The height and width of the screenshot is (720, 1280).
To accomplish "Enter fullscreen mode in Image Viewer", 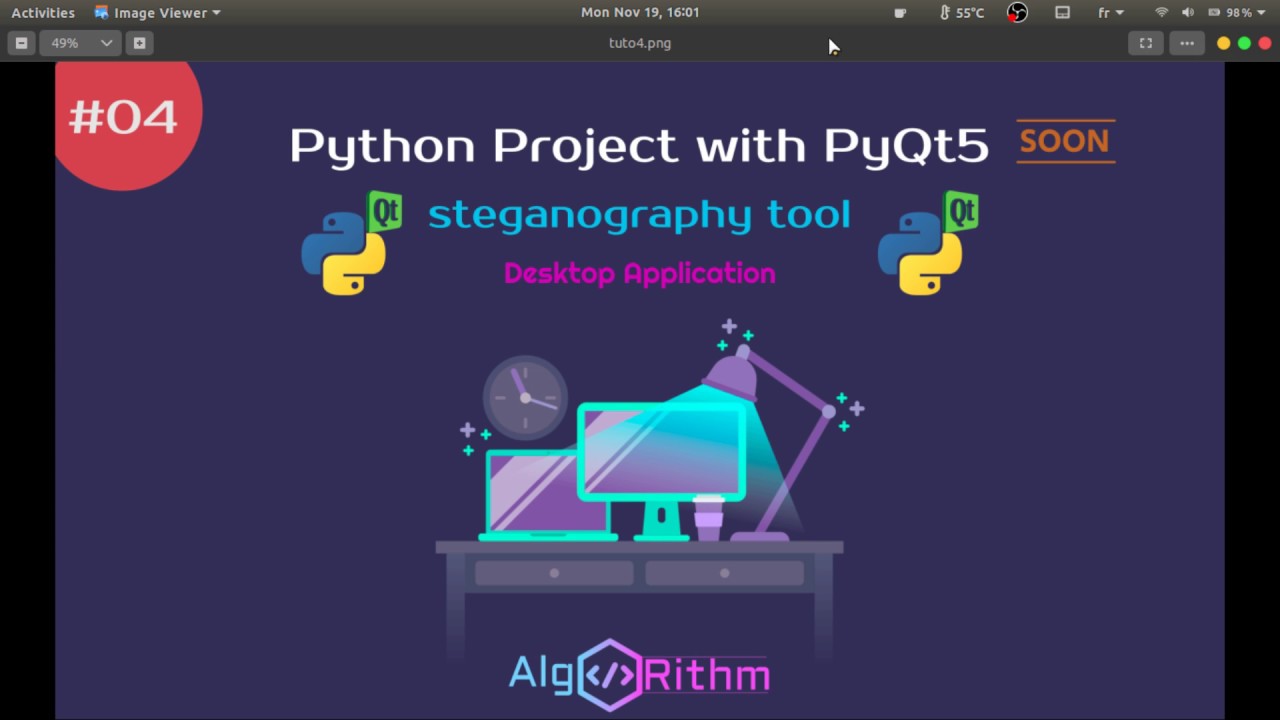I will pyautogui.click(x=1146, y=43).
